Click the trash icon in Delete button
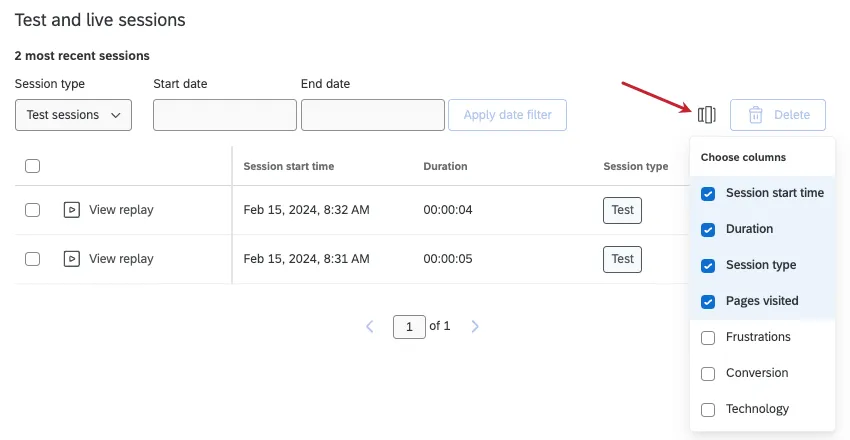The width and height of the screenshot is (850, 440). tap(756, 115)
